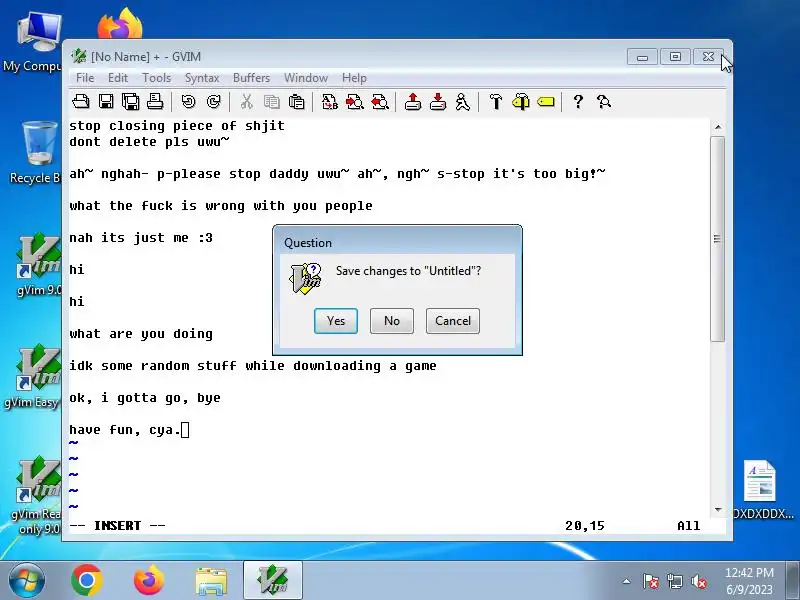800x600 pixels.
Task: Click the scrollbar up arrow in GVIM
Action: pyautogui.click(x=718, y=127)
